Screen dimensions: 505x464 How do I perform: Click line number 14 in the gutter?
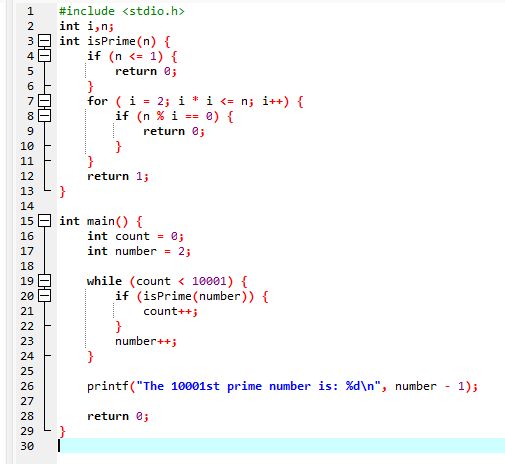coord(27,206)
